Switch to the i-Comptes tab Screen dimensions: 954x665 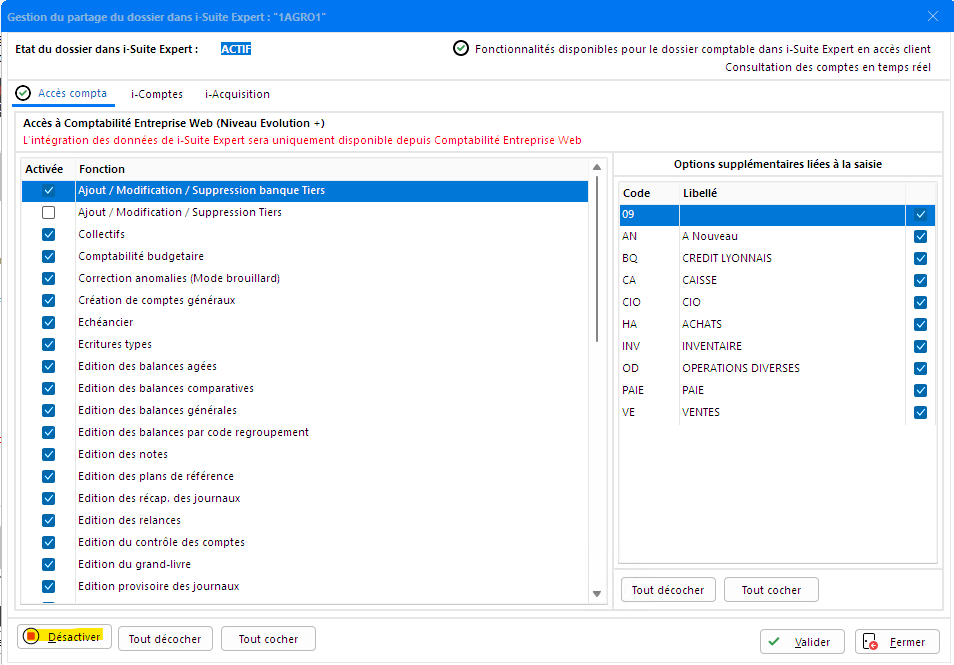click(157, 94)
